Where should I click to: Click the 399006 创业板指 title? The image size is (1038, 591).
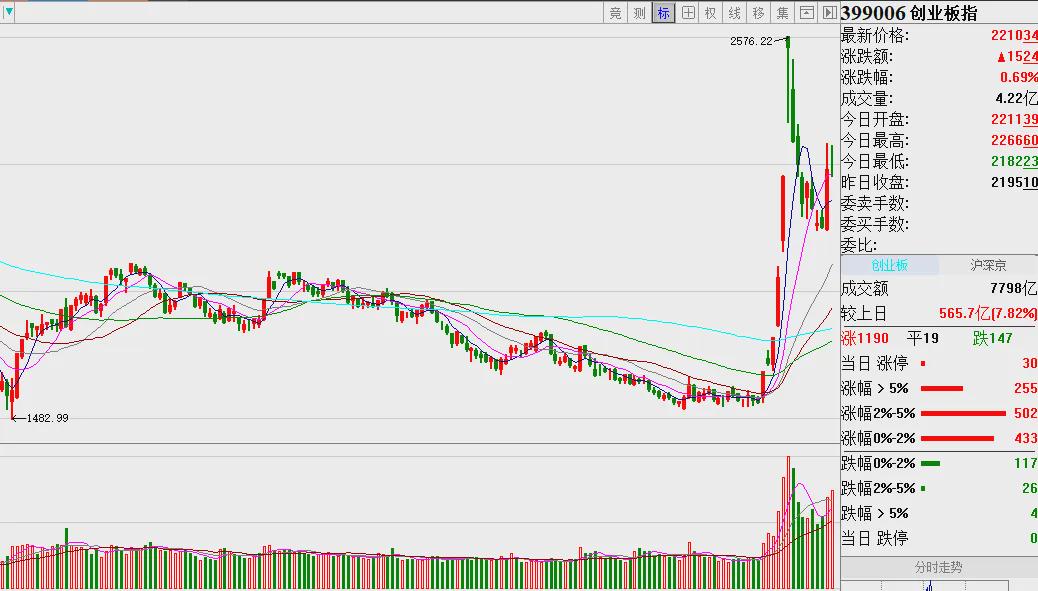908,13
